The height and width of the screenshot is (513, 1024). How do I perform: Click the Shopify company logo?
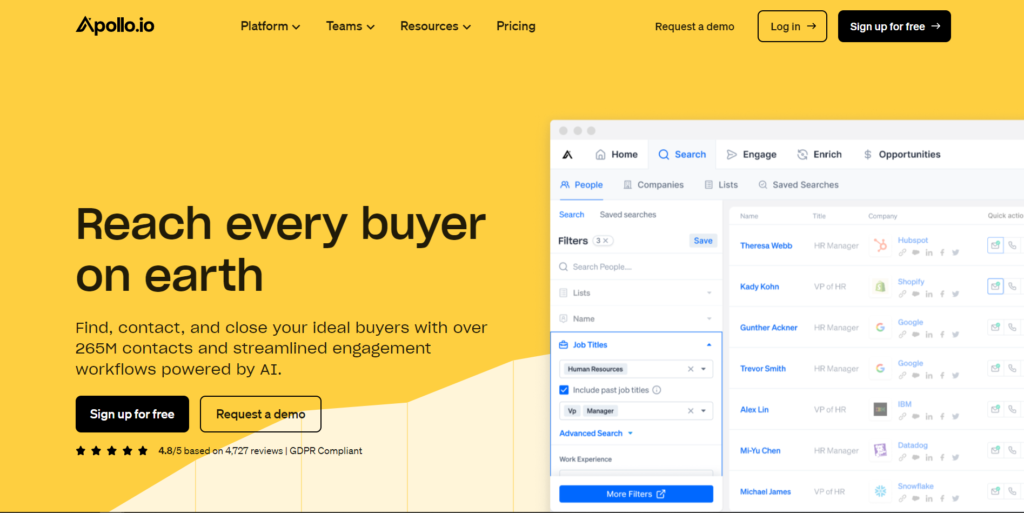pos(880,287)
